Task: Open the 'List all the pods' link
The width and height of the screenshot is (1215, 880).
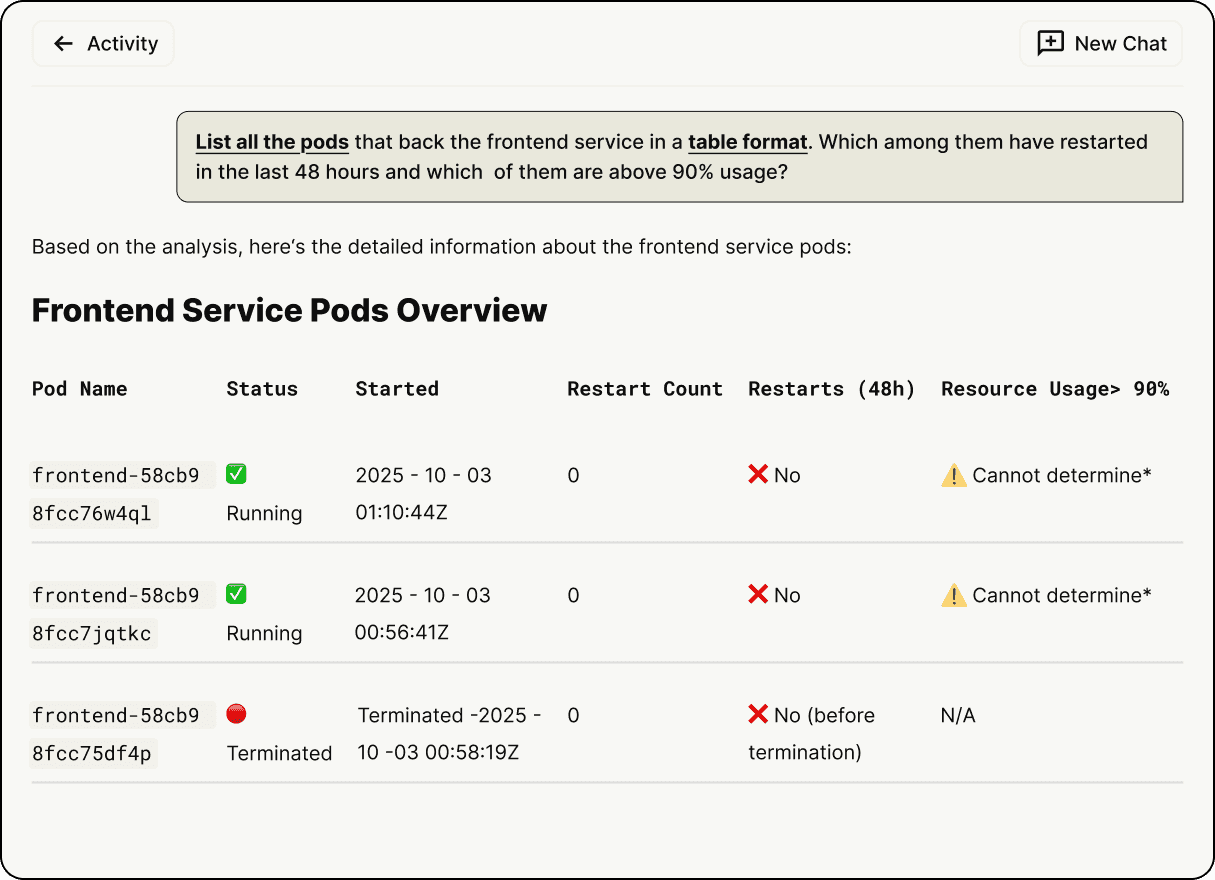Action: pyautogui.click(x=272, y=142)
